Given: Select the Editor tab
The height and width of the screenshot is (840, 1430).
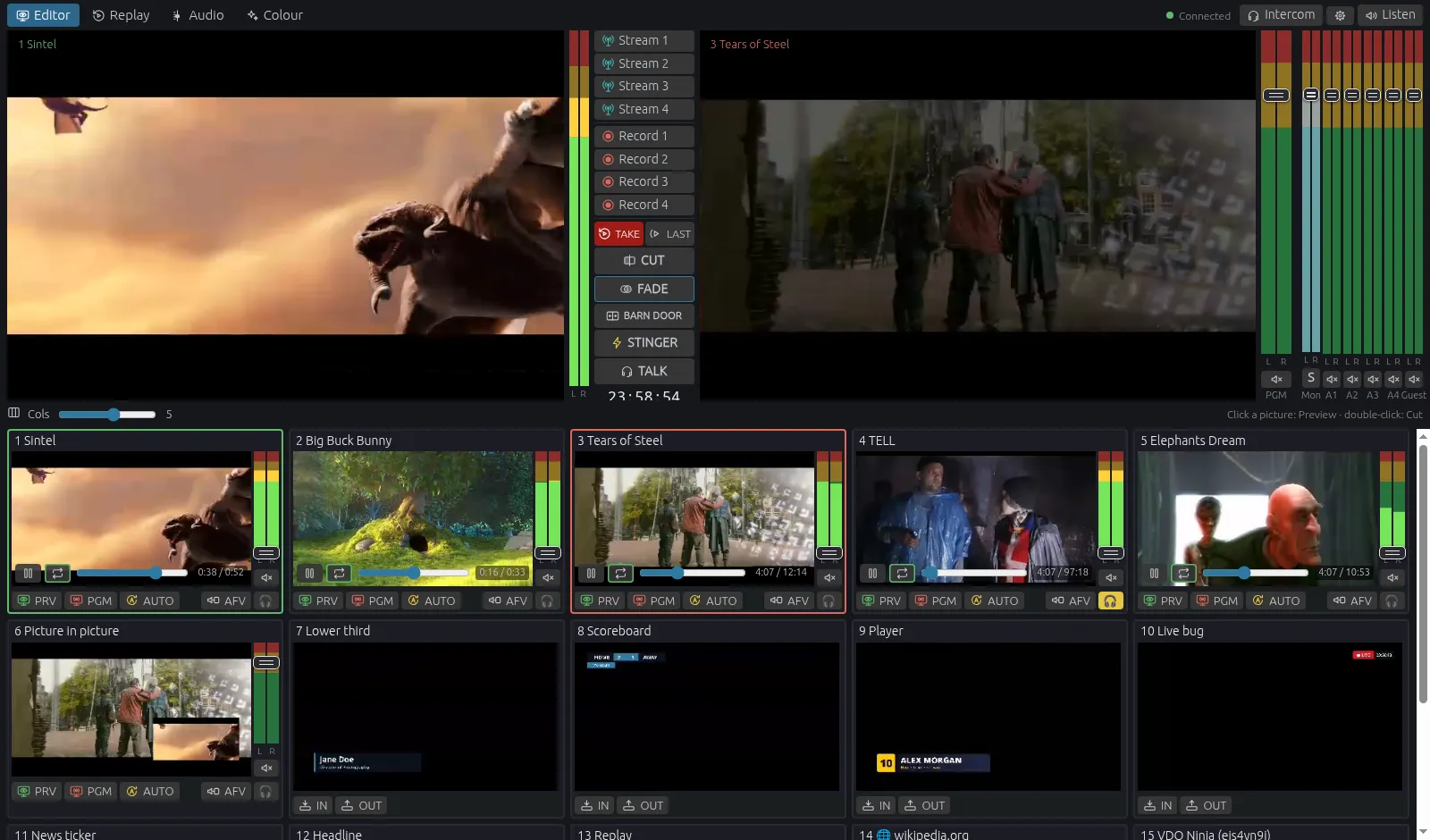Looking at the screenshot, I should [x=44, y=15].
